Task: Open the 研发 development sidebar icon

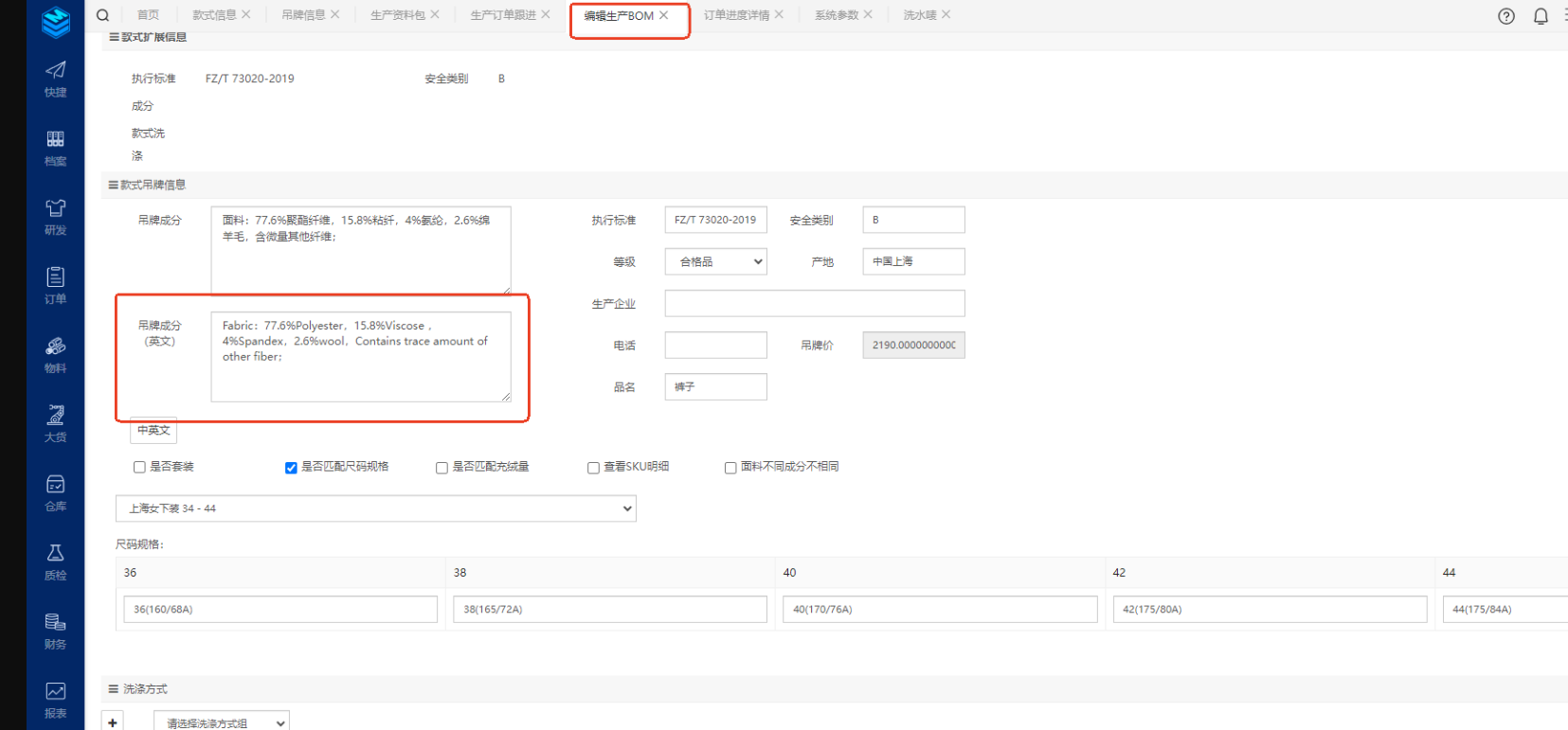Action: [x=55, y=217]
